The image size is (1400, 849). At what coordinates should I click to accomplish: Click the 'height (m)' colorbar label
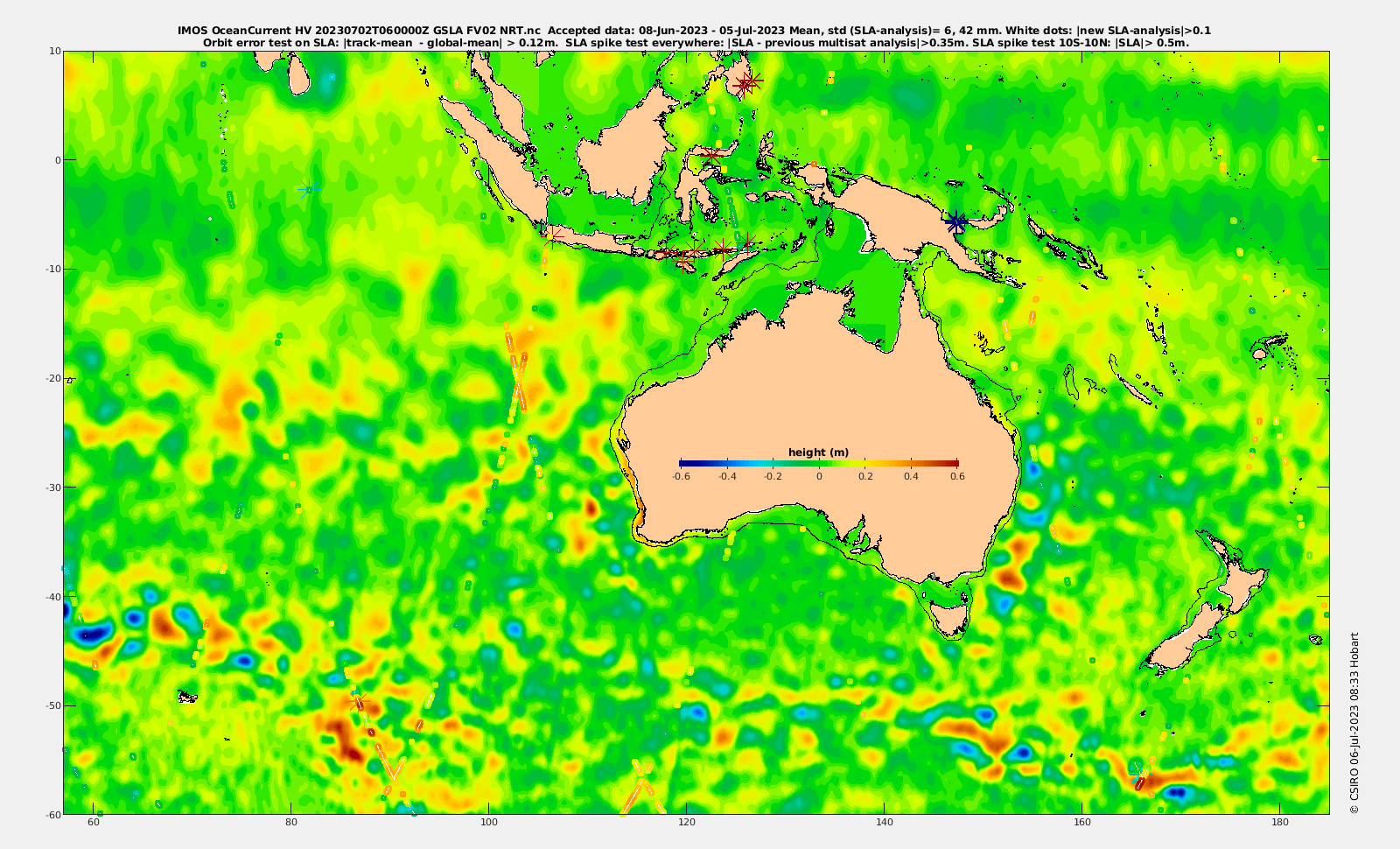click(818, 453)
